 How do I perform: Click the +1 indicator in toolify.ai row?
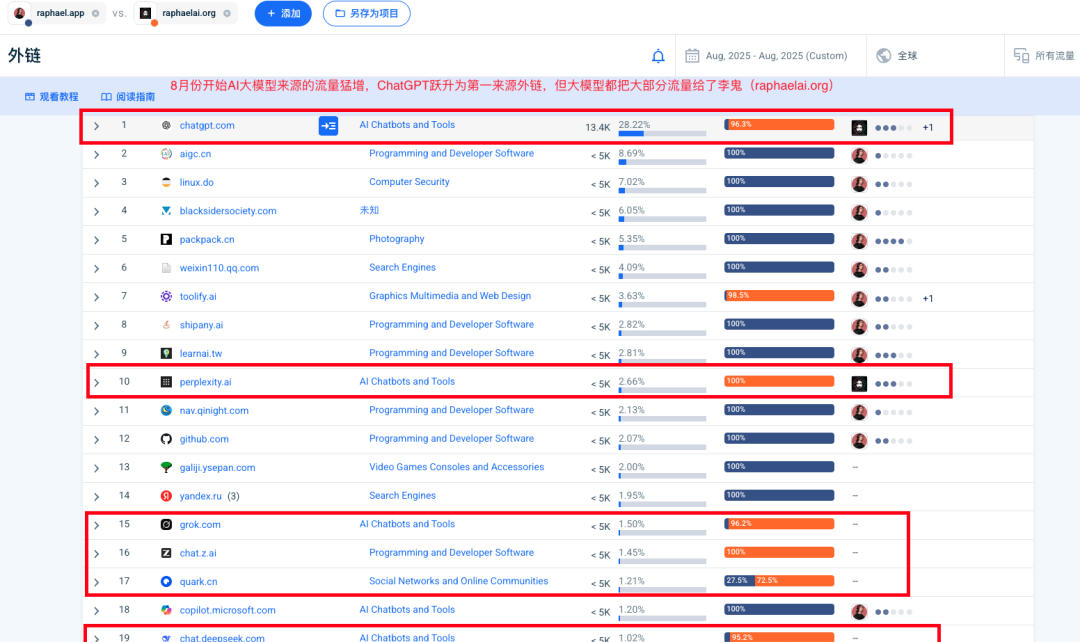pyautogui.click(x=928, y=299)
